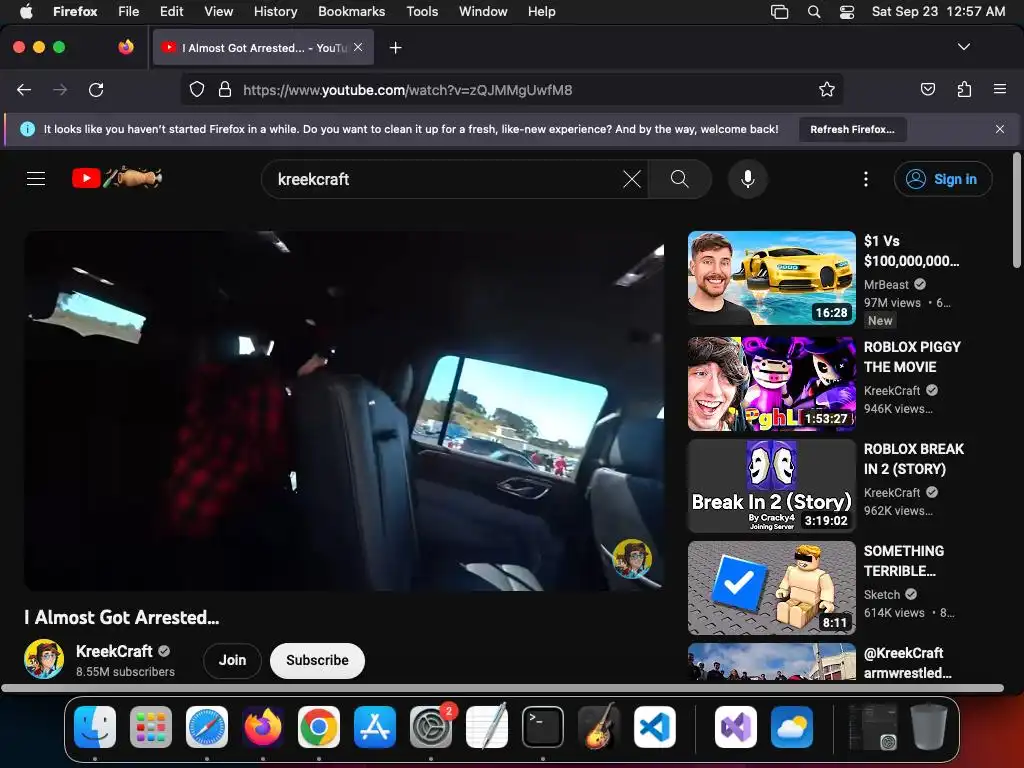1024x768 pixels.
Task: Open Trash in the Dock
Action: tap(929, 727)
